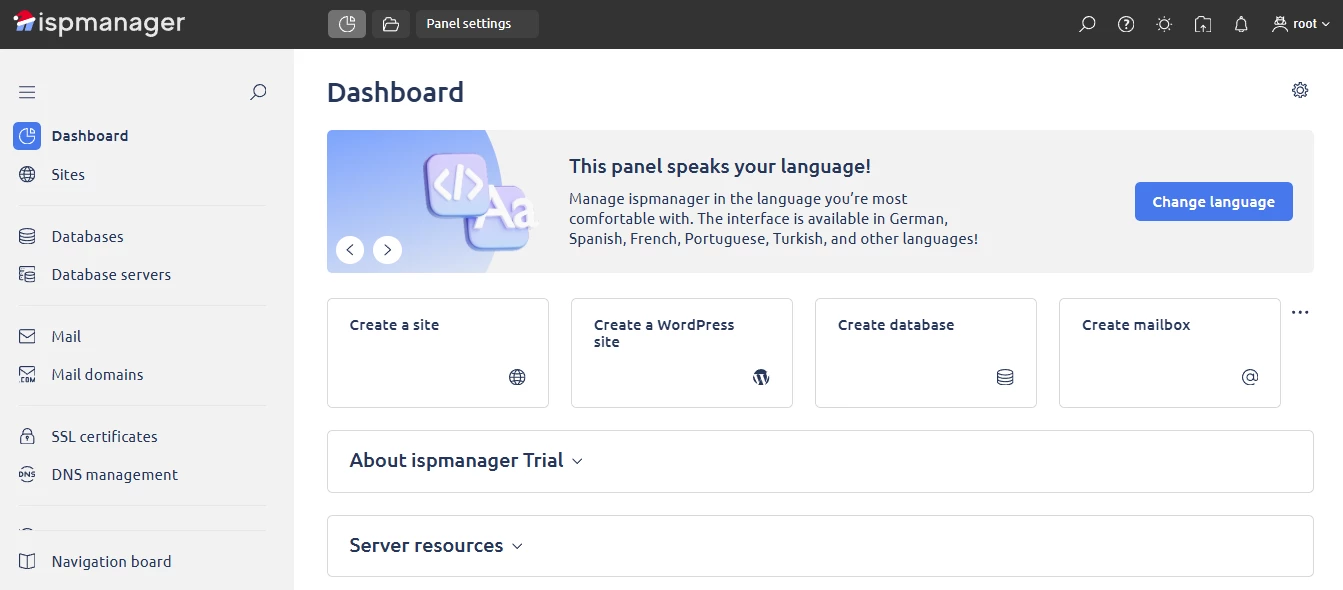Toggle the light/dark theme sun icon

click(x=1163, y=23)
